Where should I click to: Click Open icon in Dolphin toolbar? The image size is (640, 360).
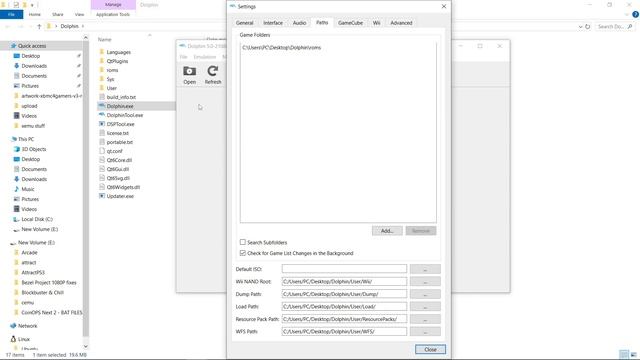pyautogui.click(x=189, y=75)
